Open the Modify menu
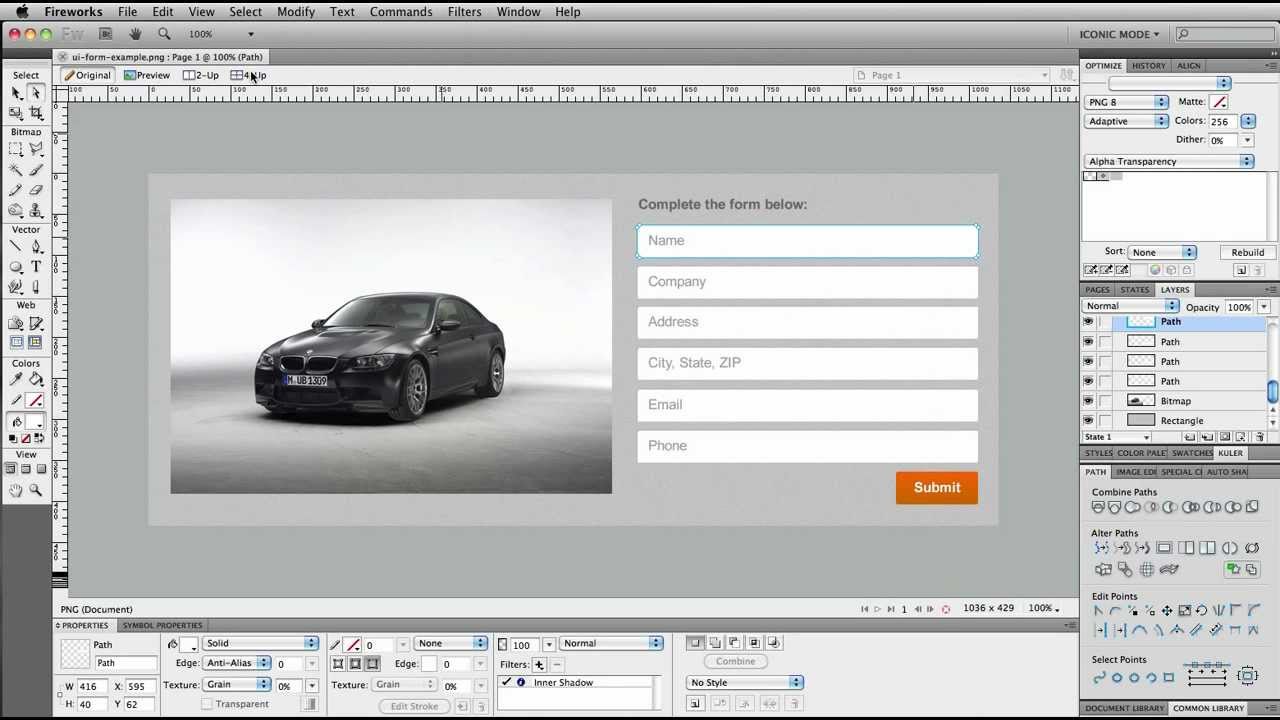The width and height of the screenshot is (1280, 720). click(x=295, y=11)
